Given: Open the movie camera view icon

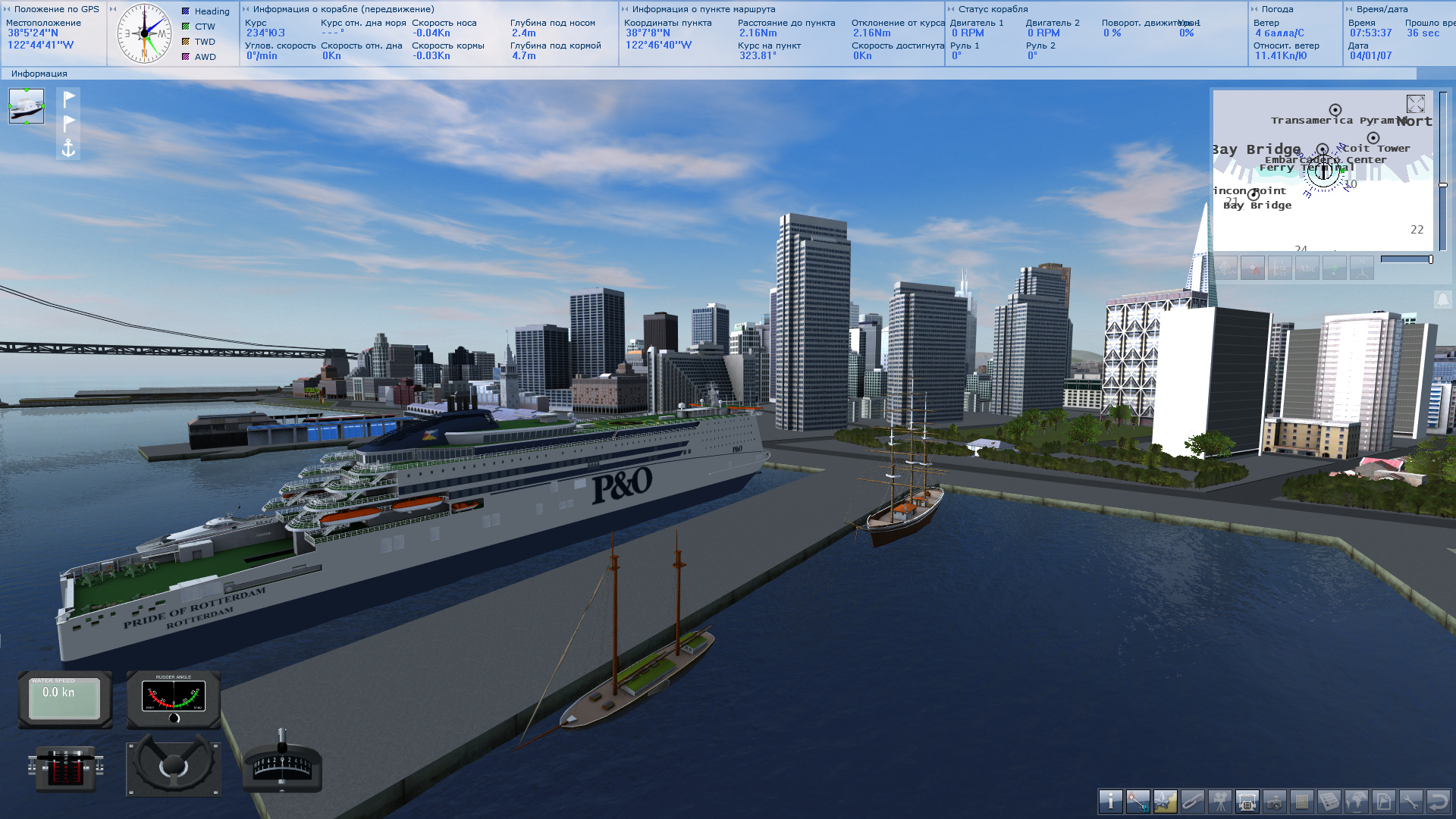Looking at the screenshot, I should 1219,801.
